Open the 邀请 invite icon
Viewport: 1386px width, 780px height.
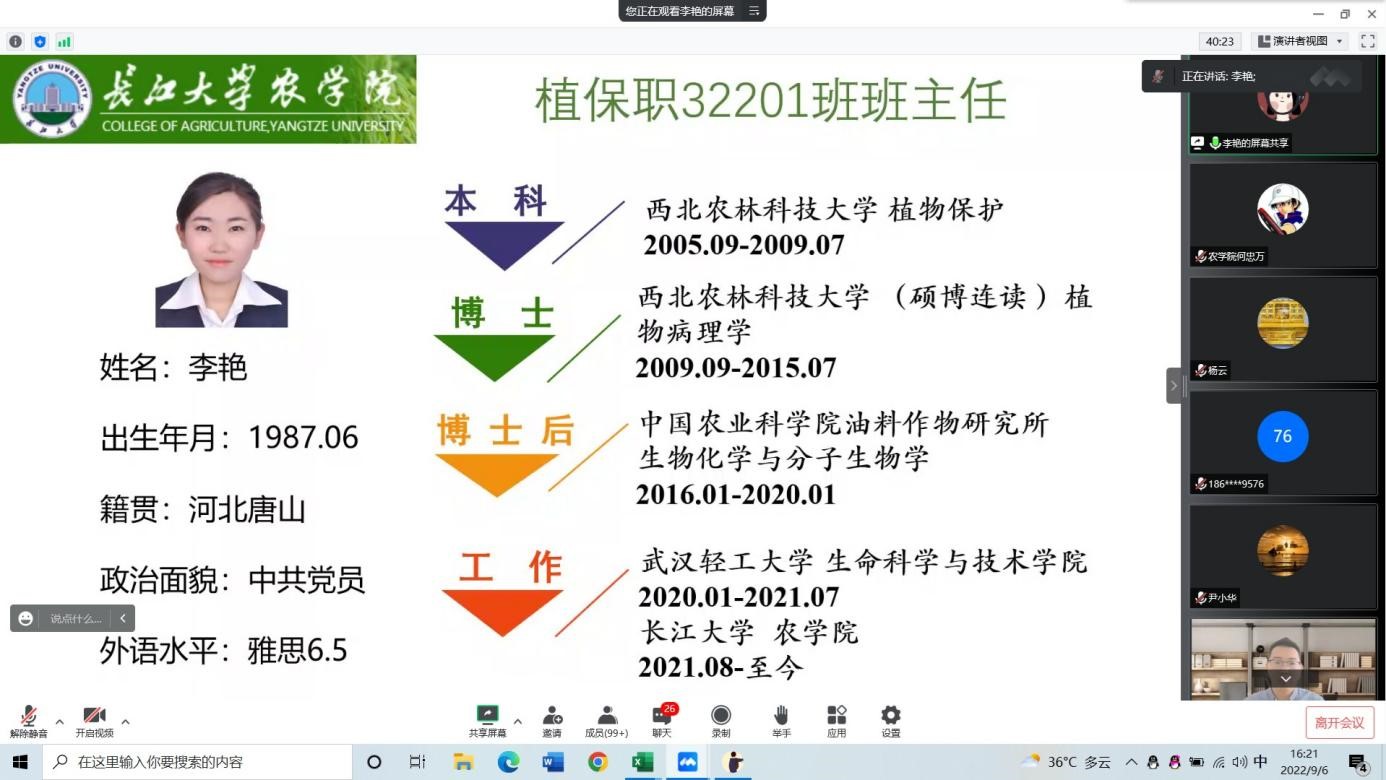[x=552, y=715]
